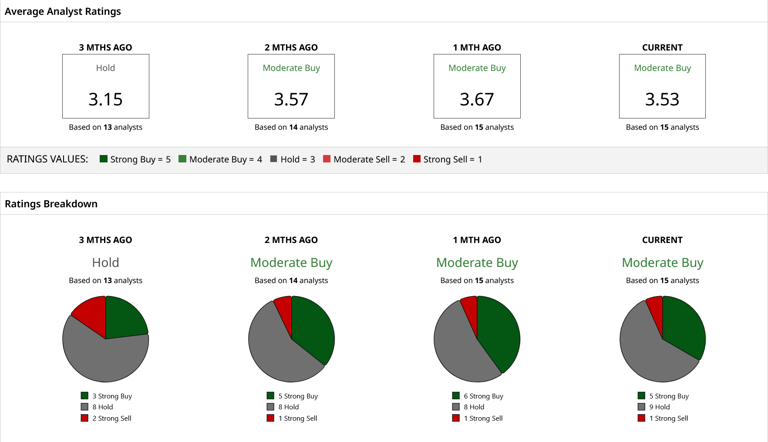Click '5 Strong Buy' under the 2 Mths Ago pie
Viewport: 768px width, 442px height.
coord(298,396)
